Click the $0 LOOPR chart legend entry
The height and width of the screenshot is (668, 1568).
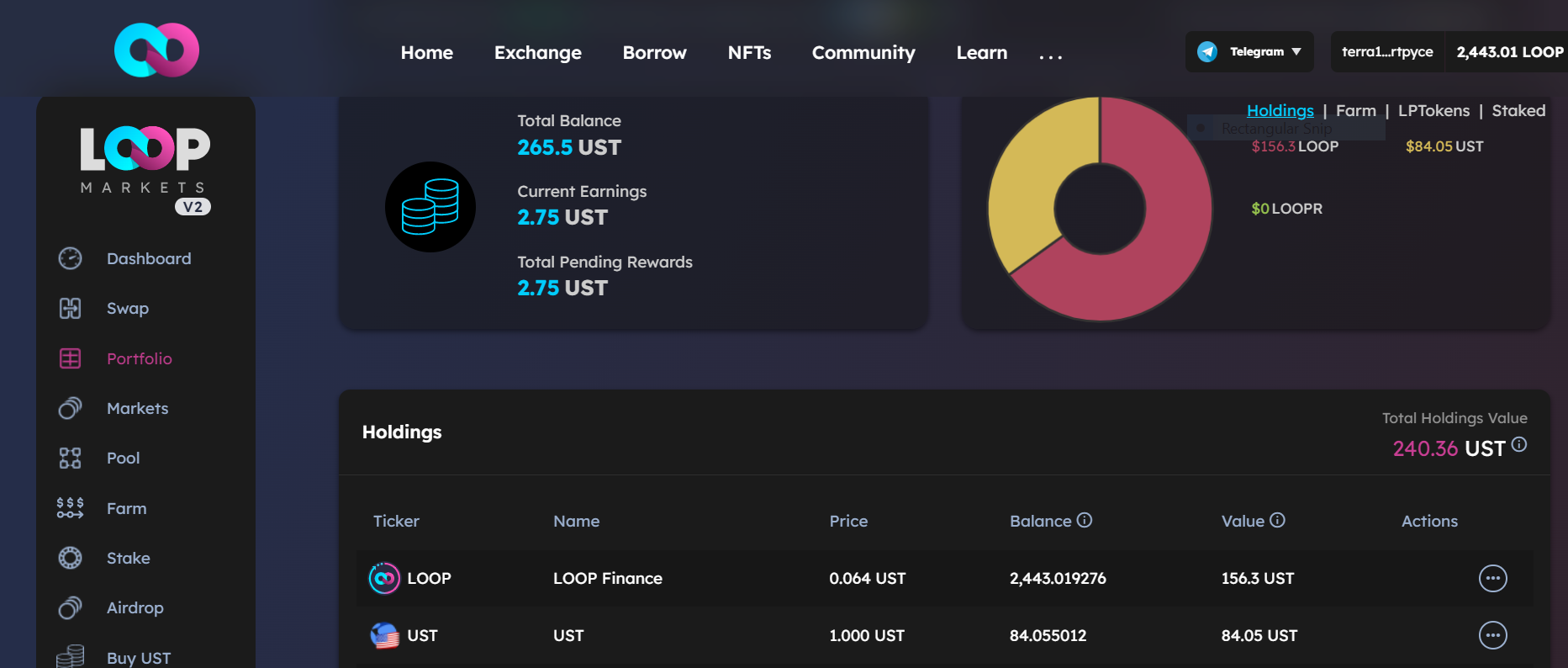(1286, 209)
